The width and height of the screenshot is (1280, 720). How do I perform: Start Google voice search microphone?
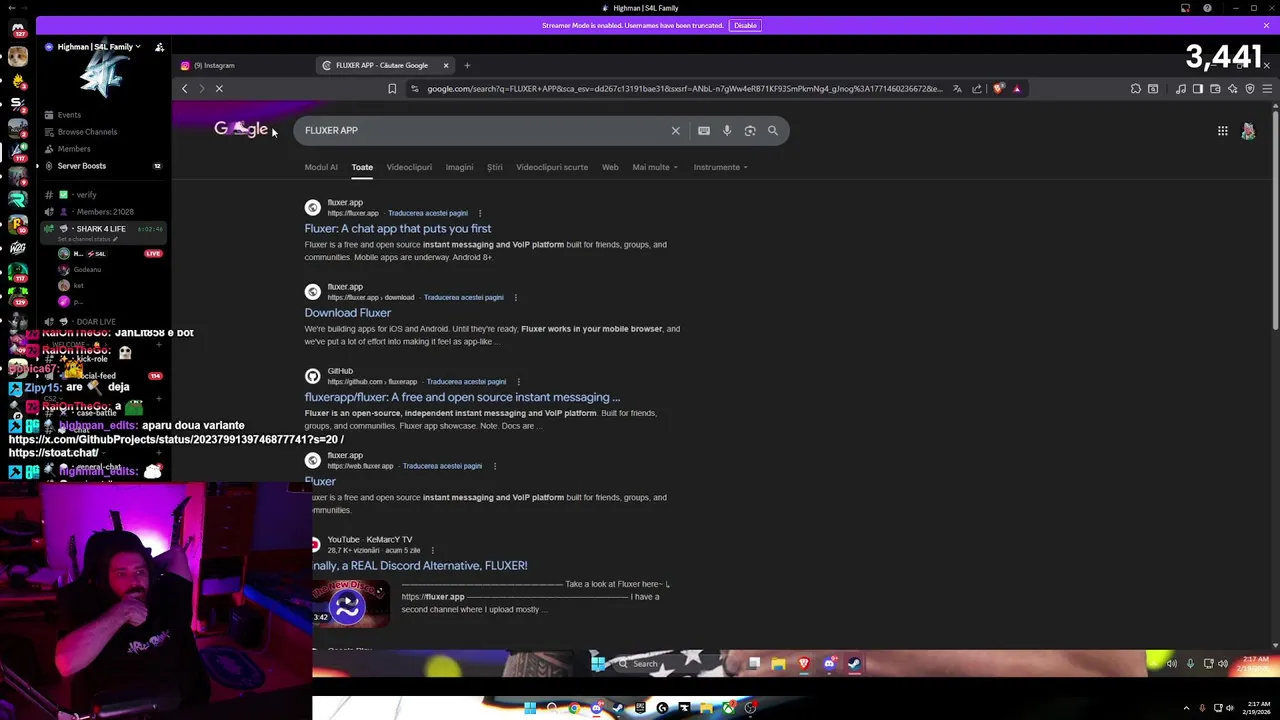coord(727,130)
